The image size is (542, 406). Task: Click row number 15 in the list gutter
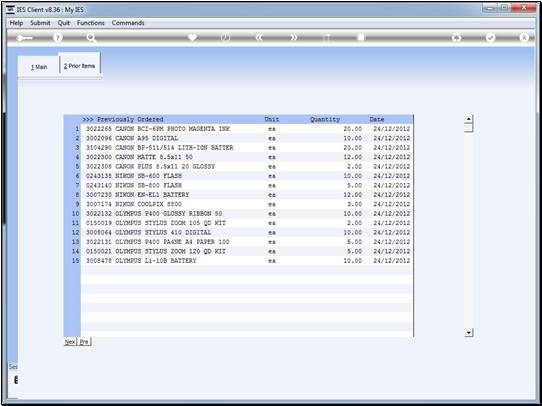pos(76,261)
